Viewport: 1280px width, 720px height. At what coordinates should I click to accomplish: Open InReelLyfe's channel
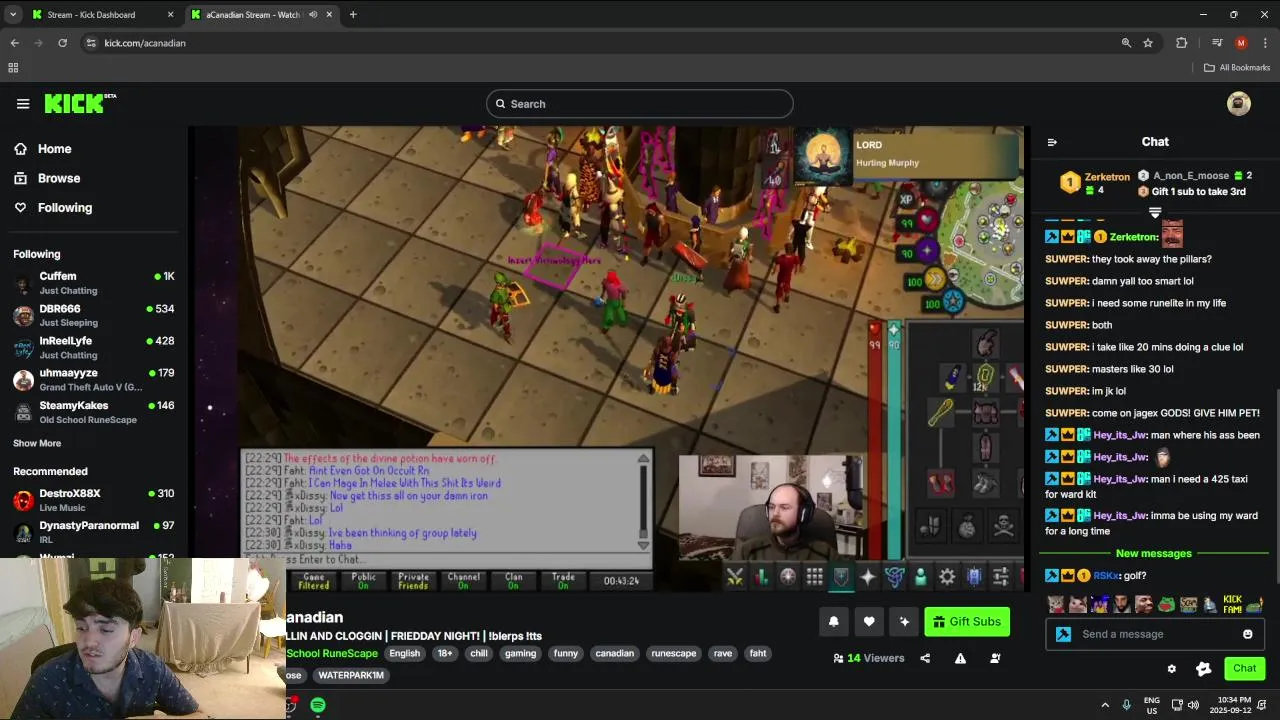click(x=94, y=347)
